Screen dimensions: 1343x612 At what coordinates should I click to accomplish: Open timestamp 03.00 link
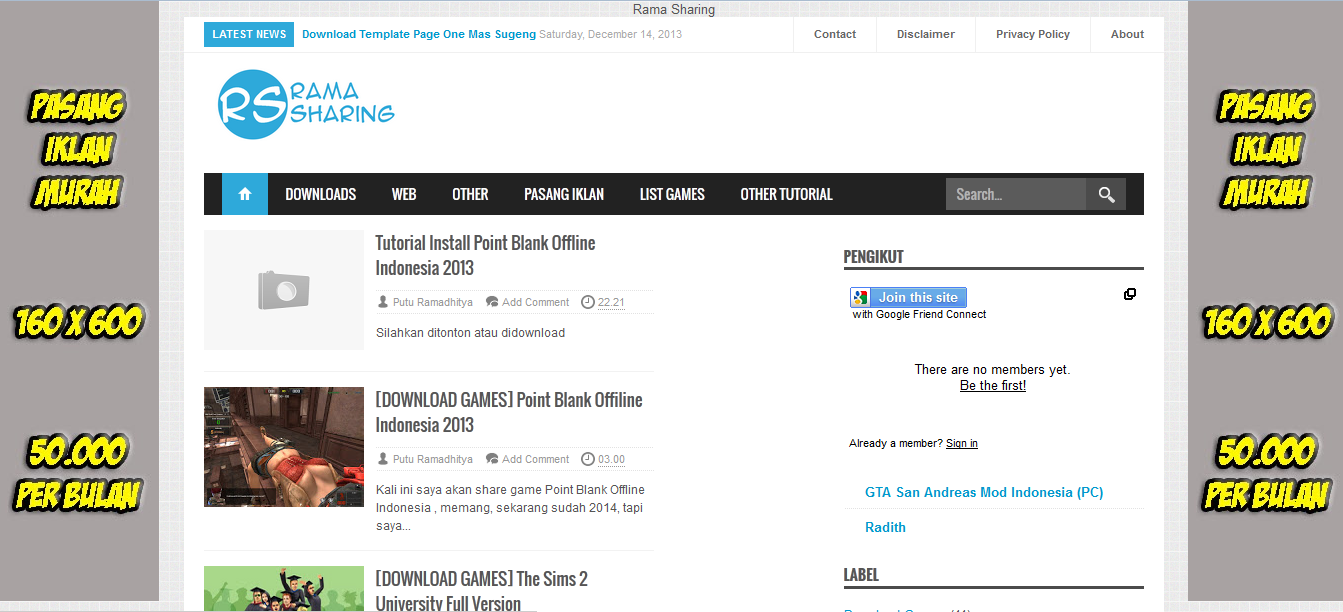point(611,459)
